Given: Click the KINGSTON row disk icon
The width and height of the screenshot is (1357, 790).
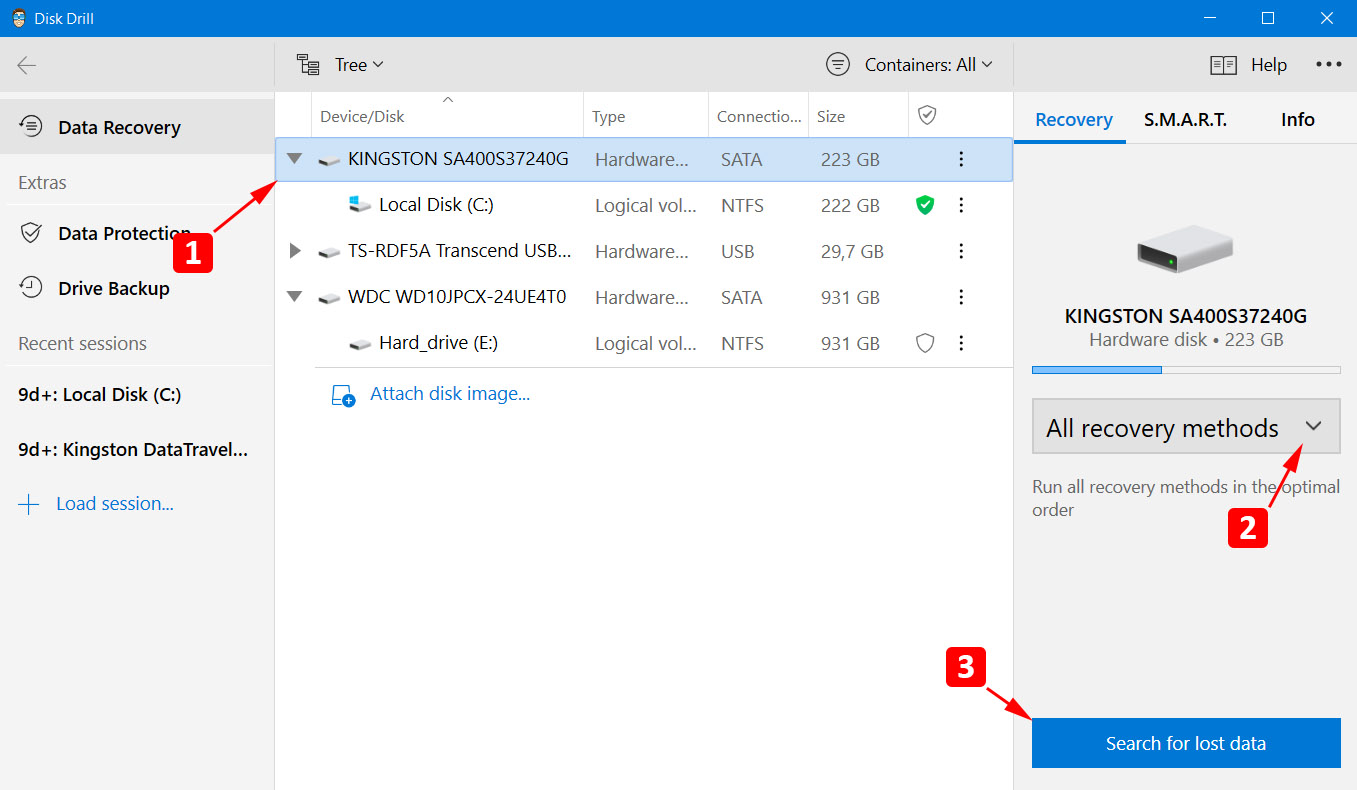Looking at the screenshot, I should coord(329,160).
